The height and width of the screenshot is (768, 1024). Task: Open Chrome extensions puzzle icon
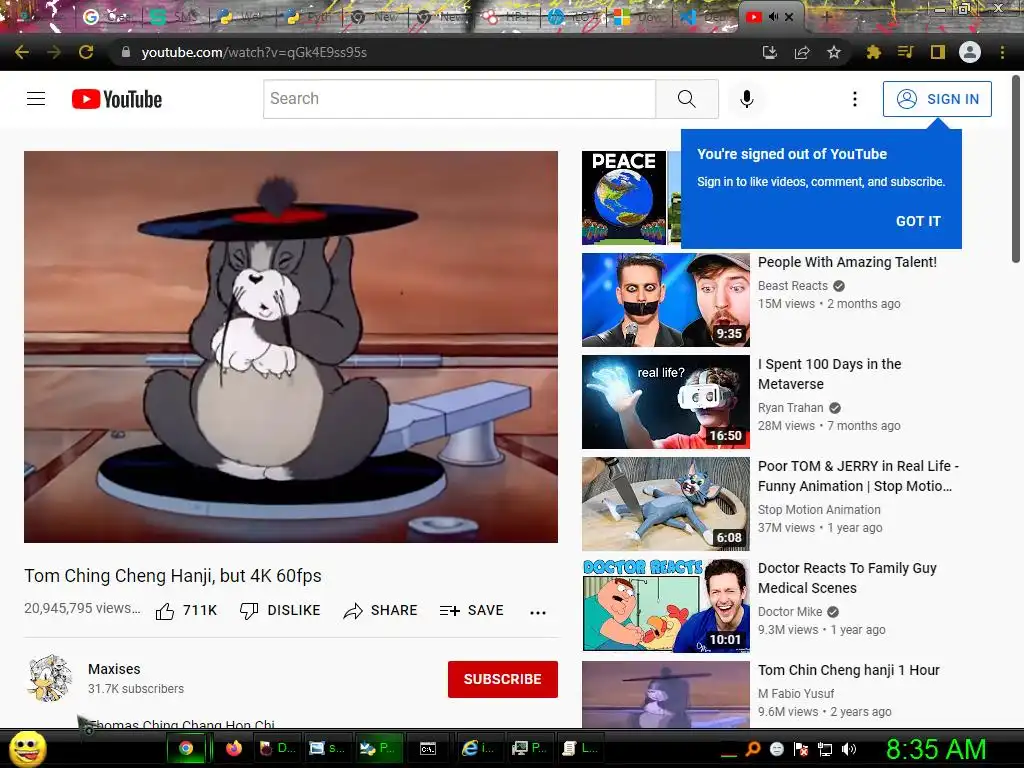pyautogui.click(x=873, y=52)
